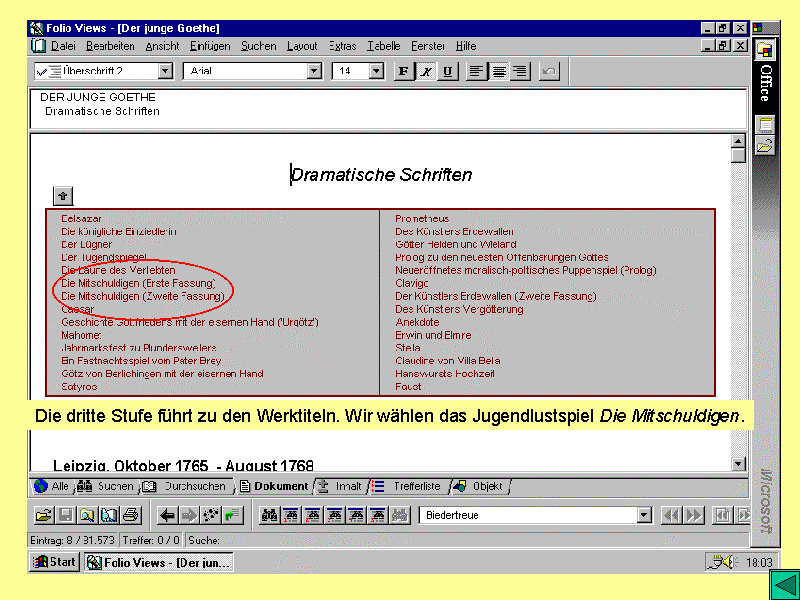Click the document vertical scrollbar down arrow
The height and width of the screenshot is (600, 800).
click(739, 464)
